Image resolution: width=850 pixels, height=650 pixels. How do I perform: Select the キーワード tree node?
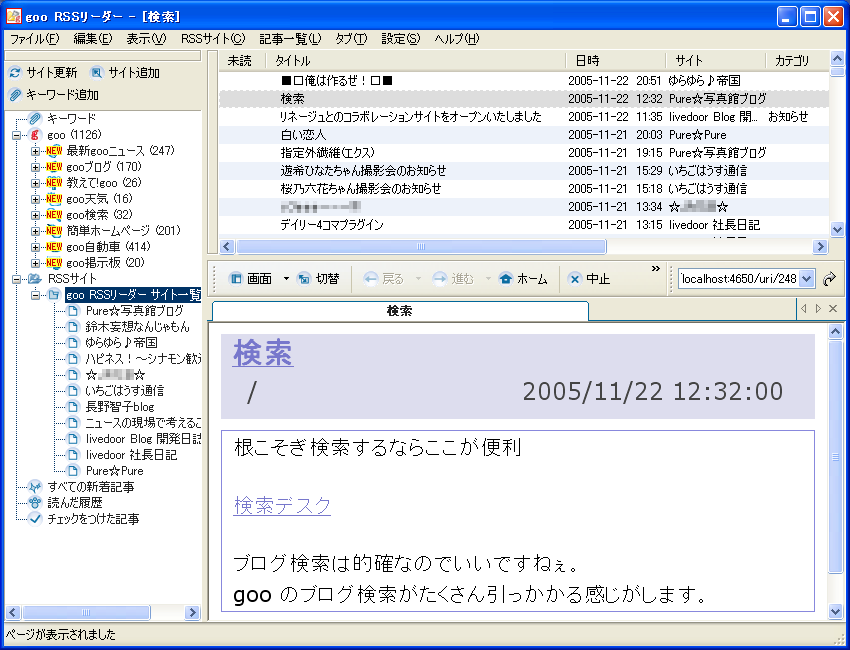coord(71,118)
